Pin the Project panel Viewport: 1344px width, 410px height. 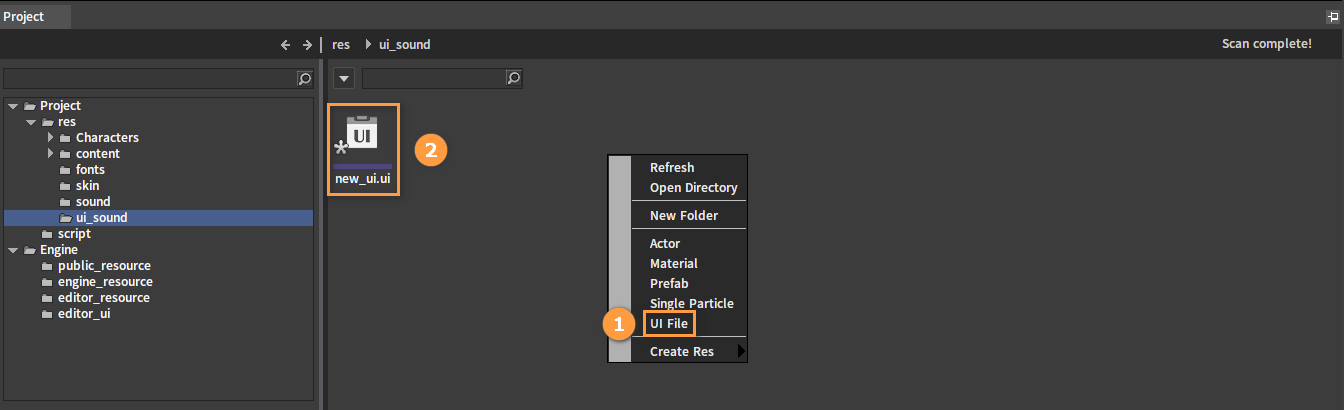1330,18
